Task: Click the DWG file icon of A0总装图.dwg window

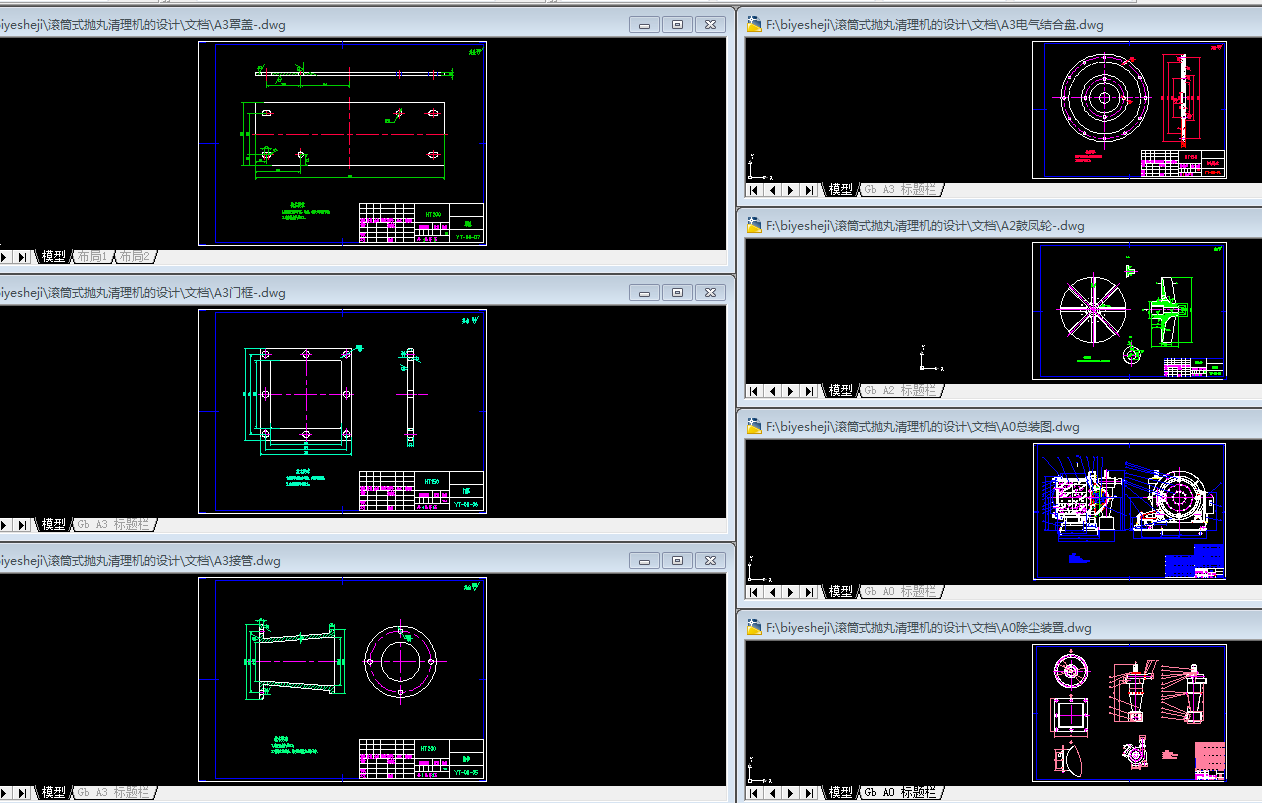Action: point(754,427)
